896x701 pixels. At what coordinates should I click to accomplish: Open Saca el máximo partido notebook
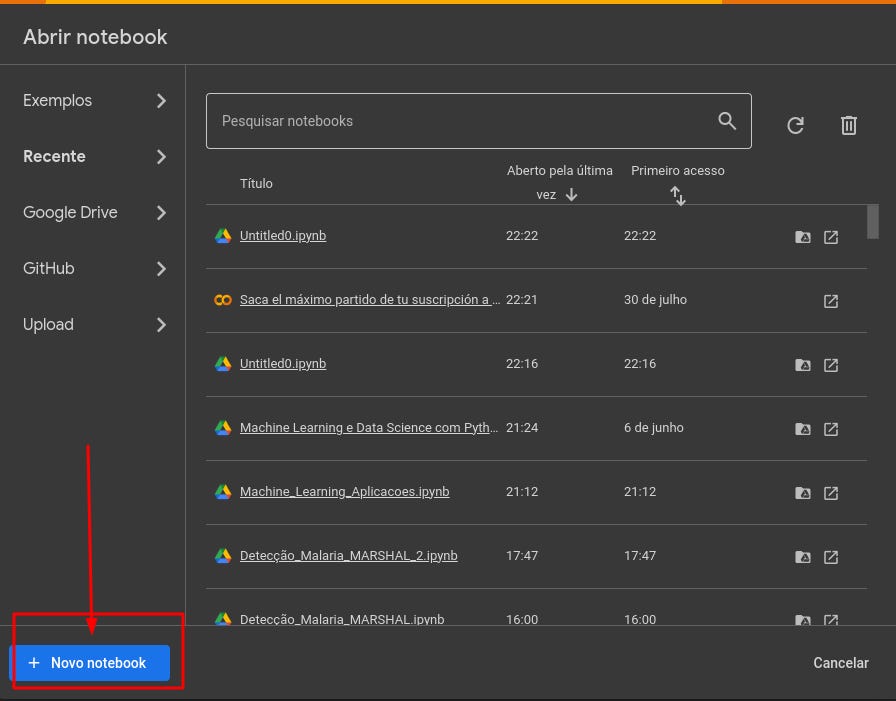370,299
